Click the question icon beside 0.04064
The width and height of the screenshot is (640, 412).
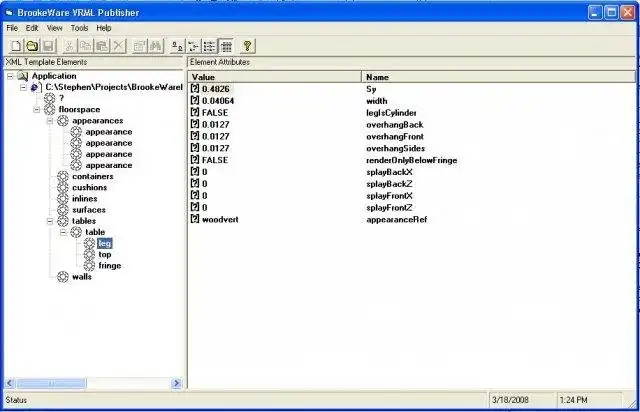pyautogui.click(x=195, y=100)
